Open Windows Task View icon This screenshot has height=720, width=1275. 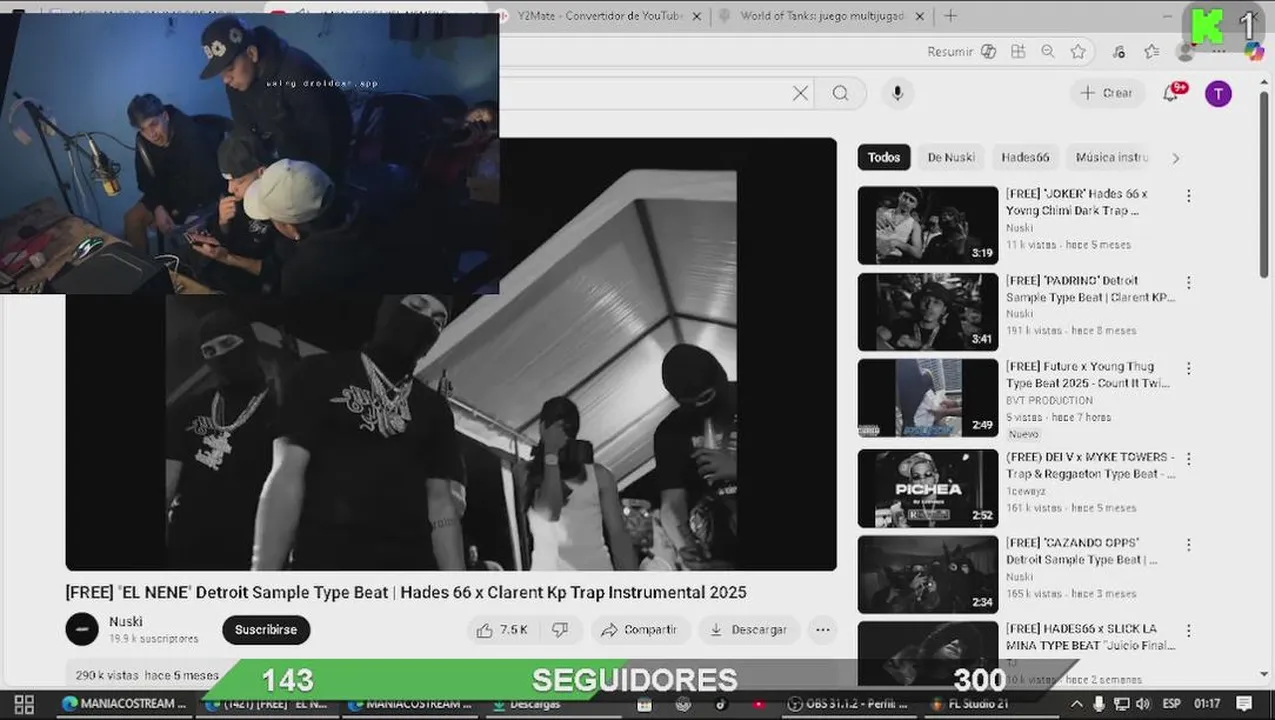24,704
